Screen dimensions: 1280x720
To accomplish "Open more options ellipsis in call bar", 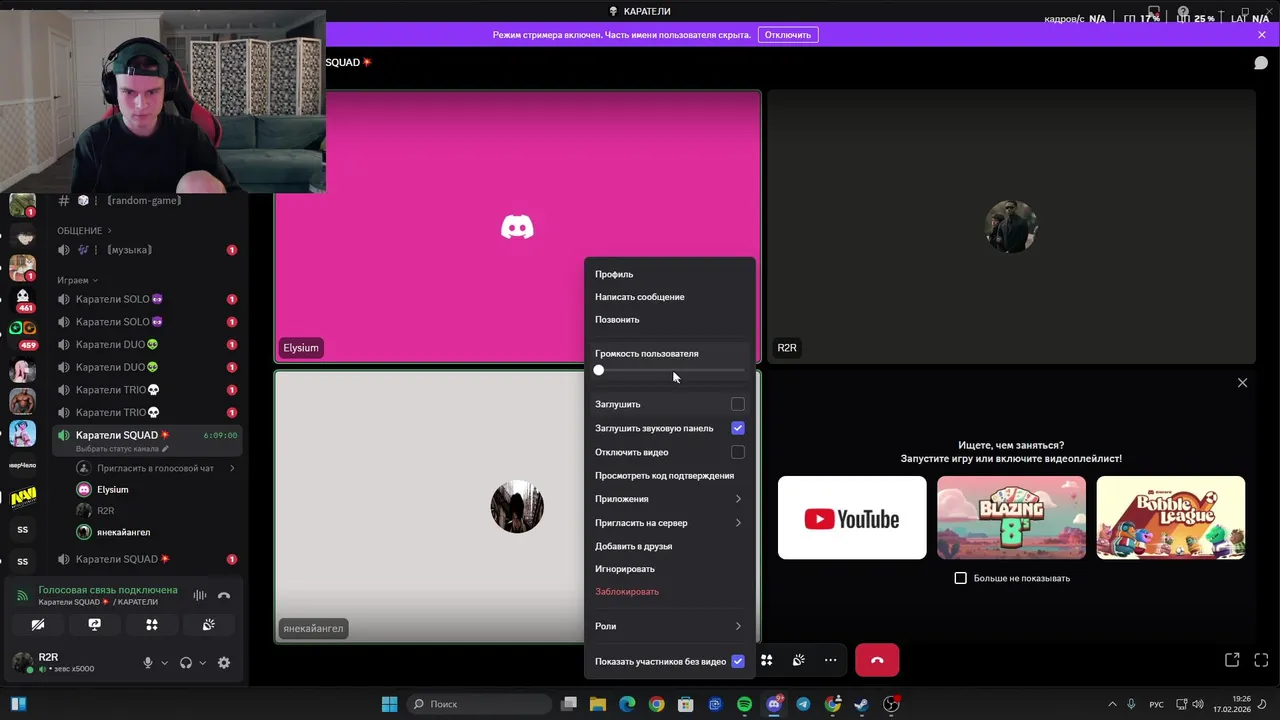I will click(830, 660).
